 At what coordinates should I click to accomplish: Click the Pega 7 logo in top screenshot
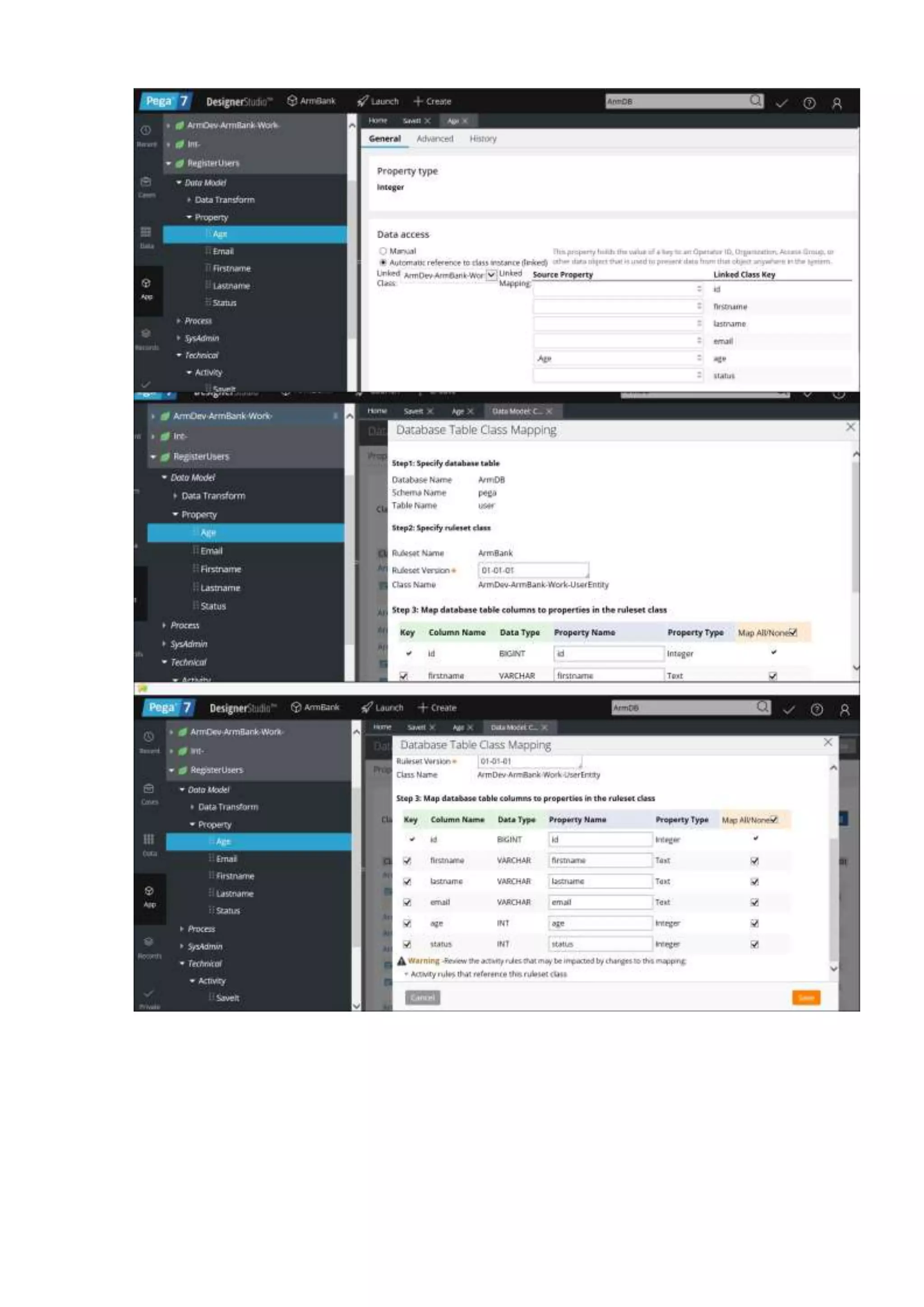coord(166,102)
